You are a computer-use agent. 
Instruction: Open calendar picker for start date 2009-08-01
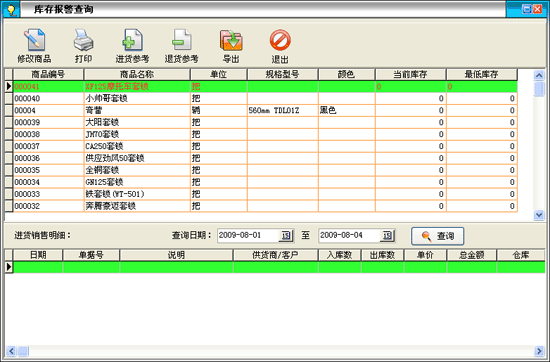pos(286,235)
